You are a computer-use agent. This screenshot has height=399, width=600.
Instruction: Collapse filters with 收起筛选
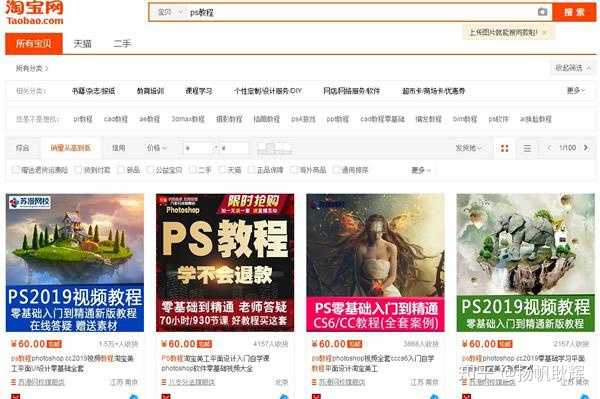point(573,68)
